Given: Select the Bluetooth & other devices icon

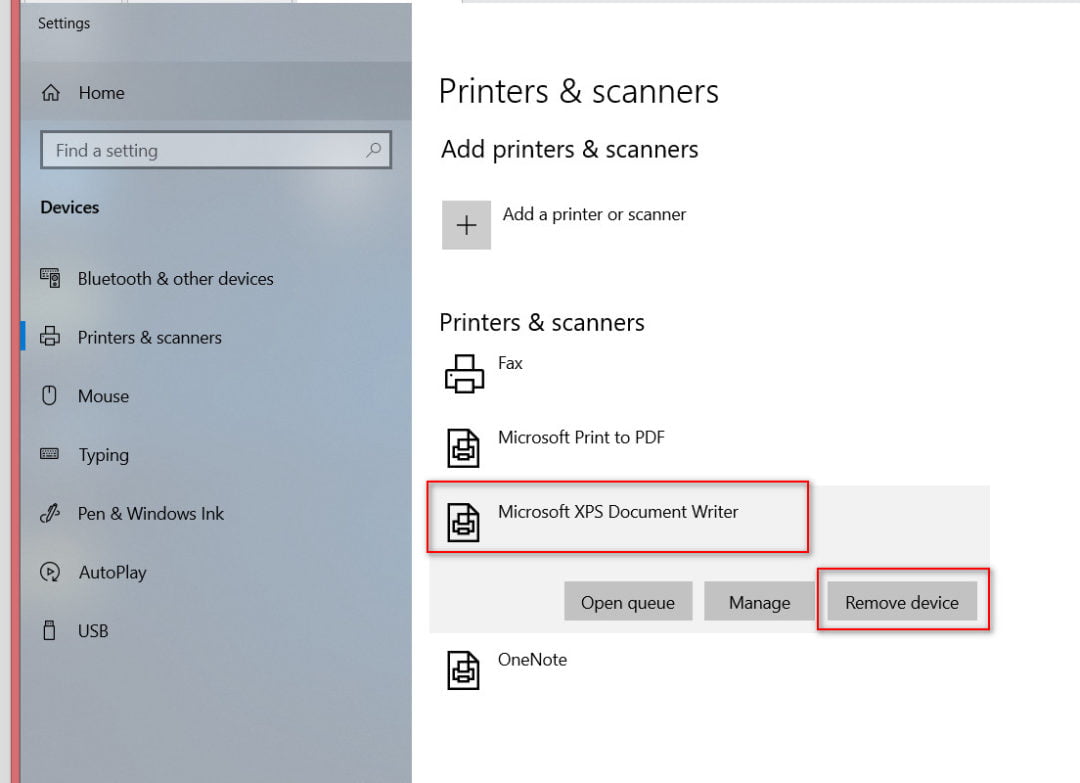Looking at the screenshot, I should coord(52,278).
